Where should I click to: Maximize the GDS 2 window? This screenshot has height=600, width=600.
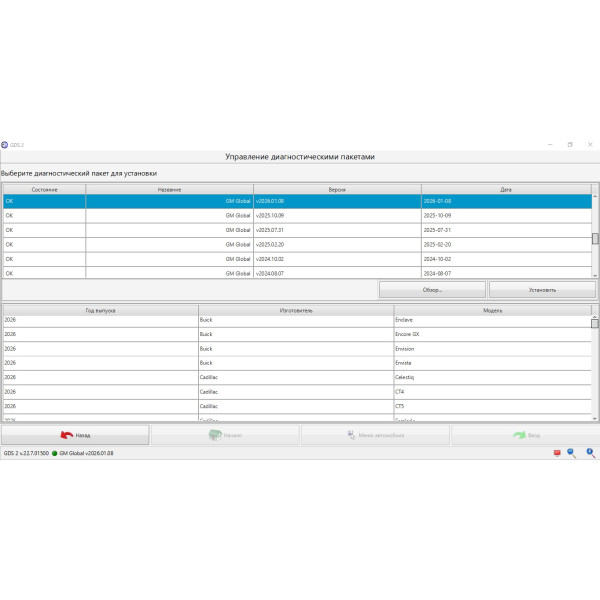point(570,144)
